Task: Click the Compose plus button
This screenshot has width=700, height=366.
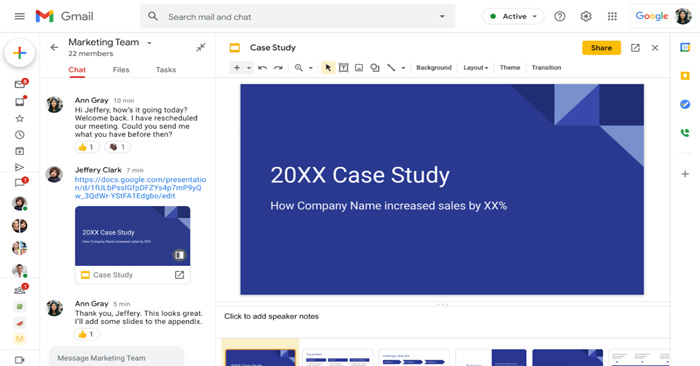Action: click(20, 53)
